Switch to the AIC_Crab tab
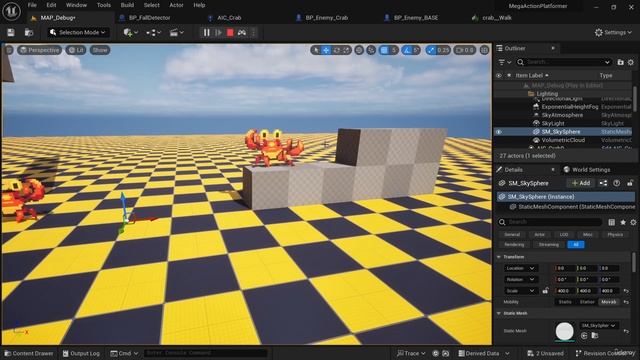 pos(229,18)
